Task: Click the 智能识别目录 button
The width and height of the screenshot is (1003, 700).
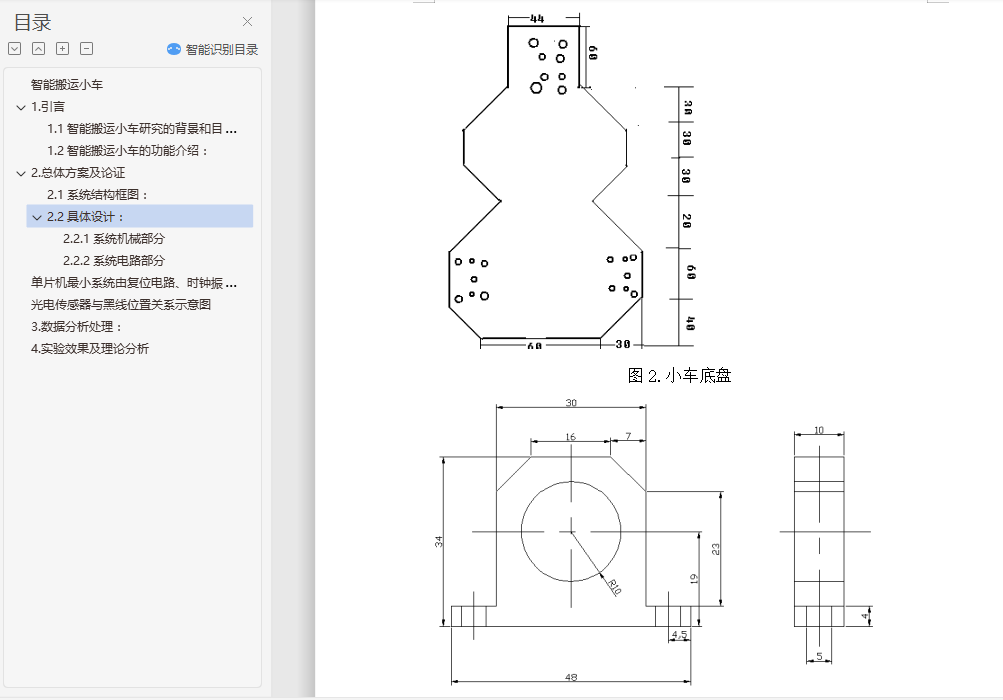Action: [x=213, y=49]
